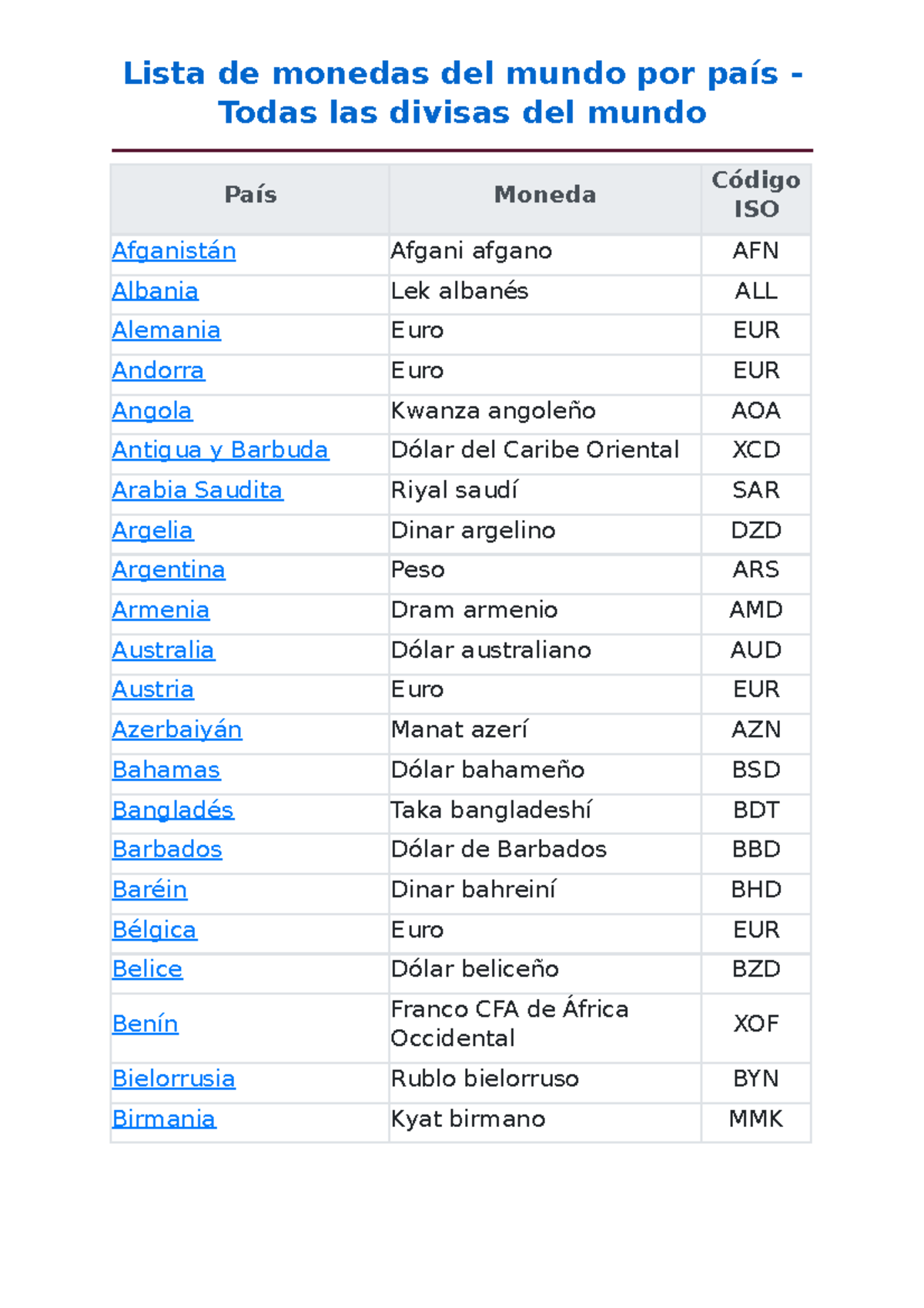
Task: Select the Bangladés hyperlink
Action: tap(173, 810)
